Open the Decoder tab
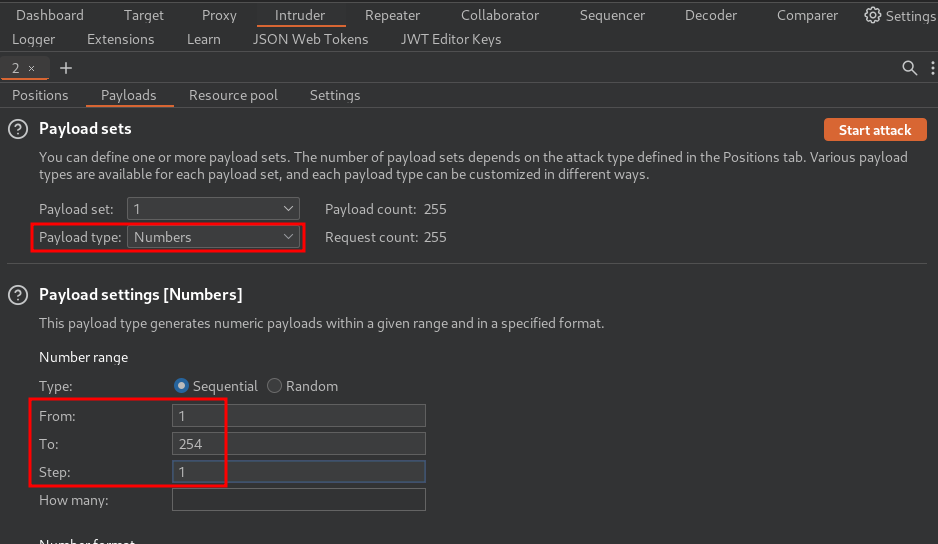938x544 pixels. (x=711, y=15)
